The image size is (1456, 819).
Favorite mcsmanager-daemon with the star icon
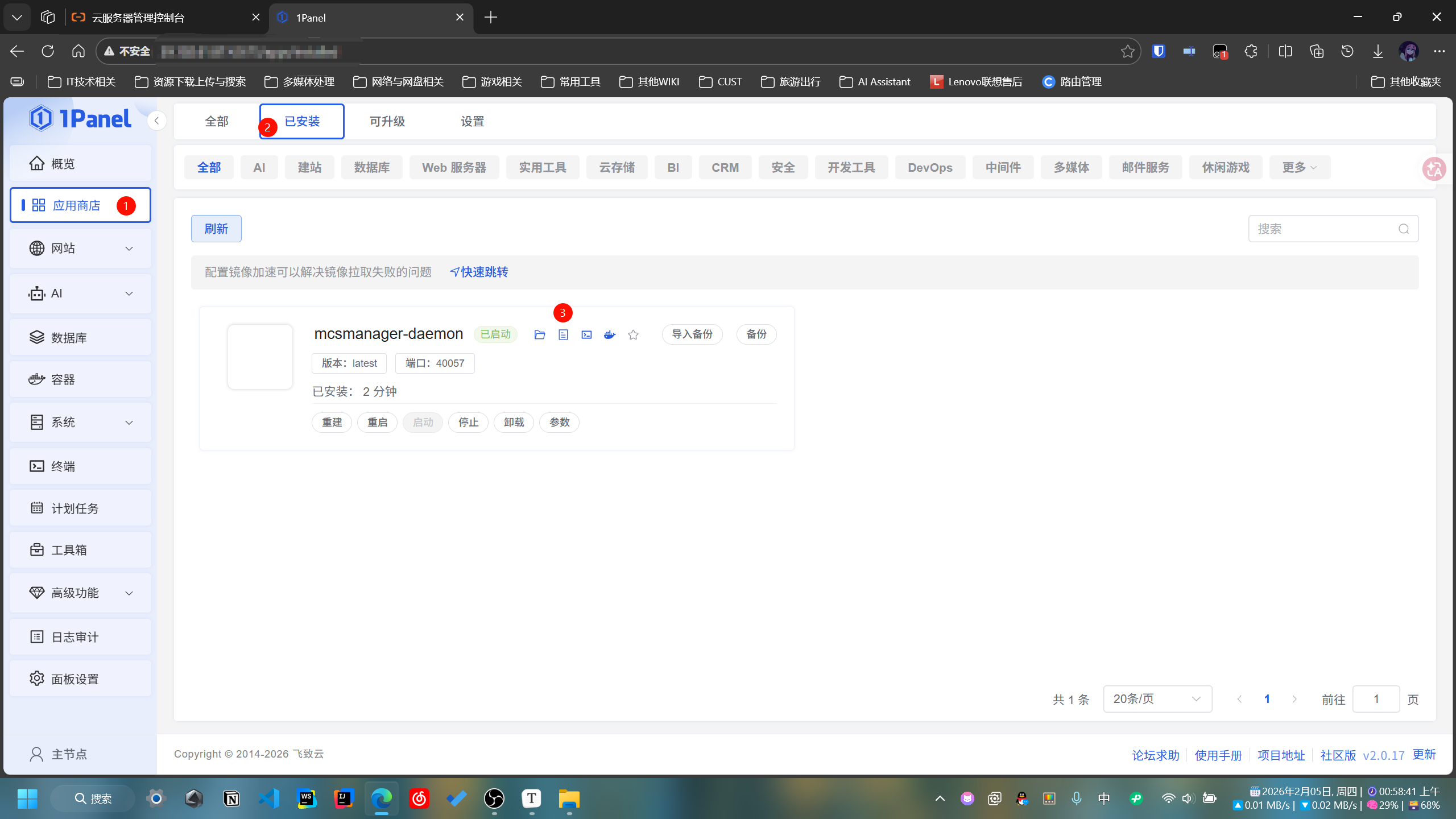coord(633,335)
